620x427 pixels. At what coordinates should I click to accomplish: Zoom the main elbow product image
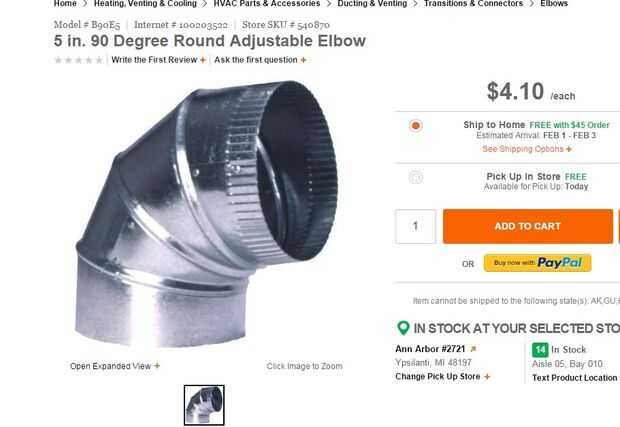click(206, 214)
